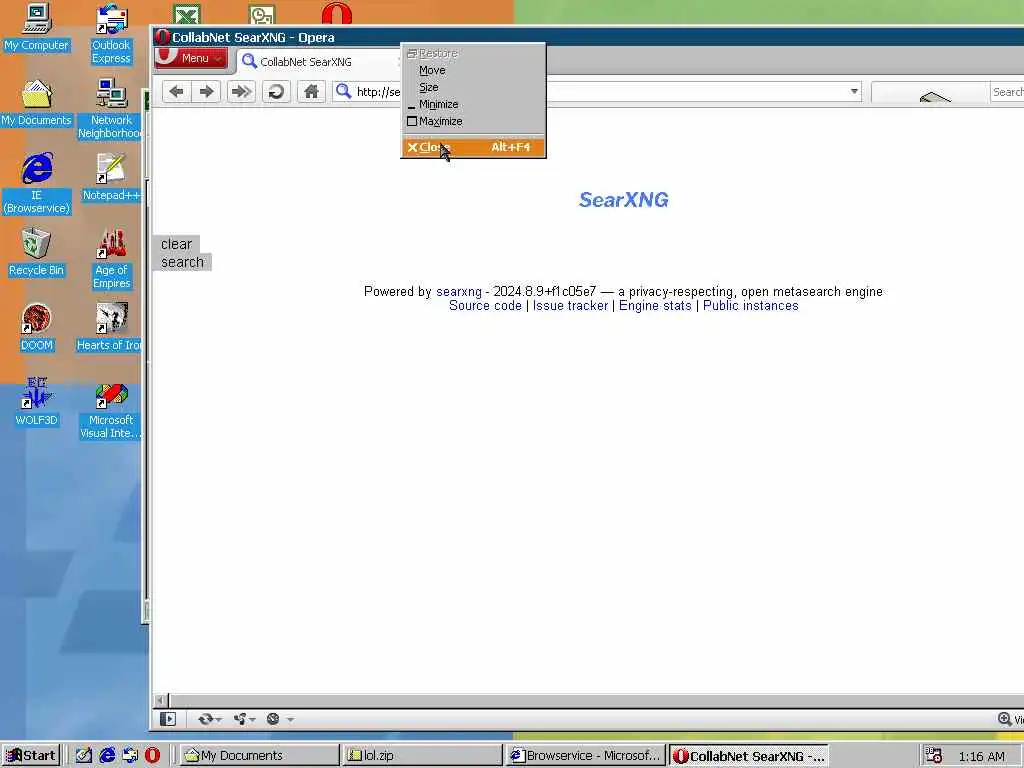Choose Minimize in the window system menu

(x=473, y=104)
